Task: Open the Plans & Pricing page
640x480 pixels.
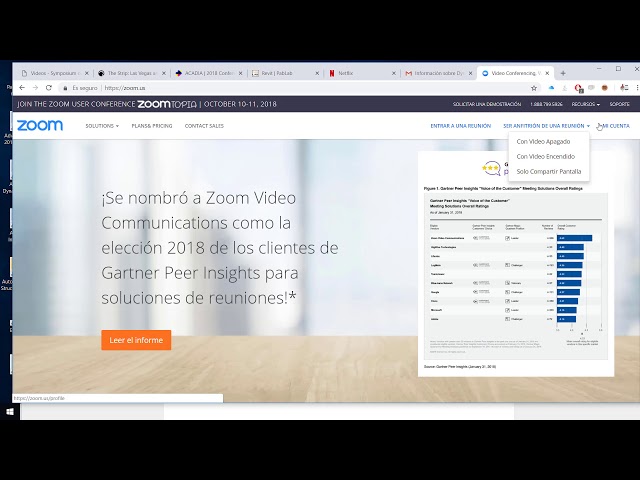Action: [x=152, y=126]
